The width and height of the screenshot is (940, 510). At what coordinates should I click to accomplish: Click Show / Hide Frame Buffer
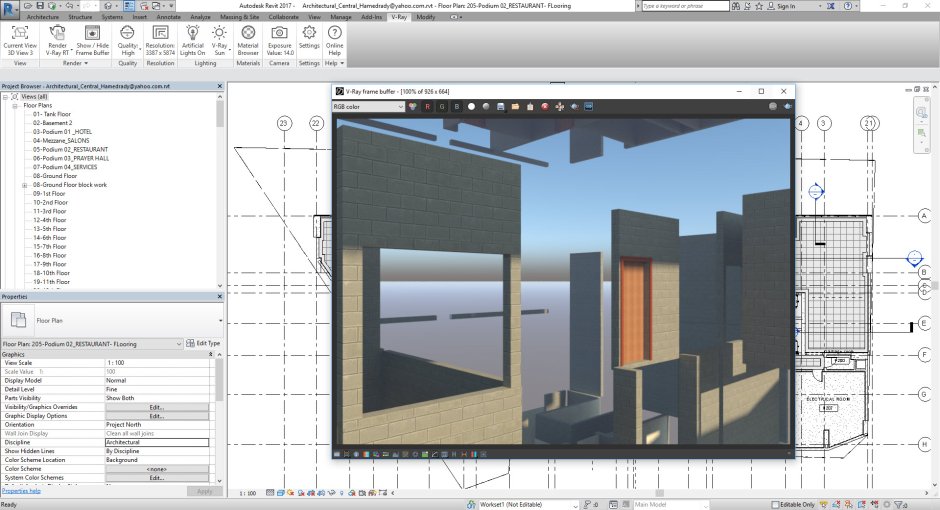pos(93,33)
